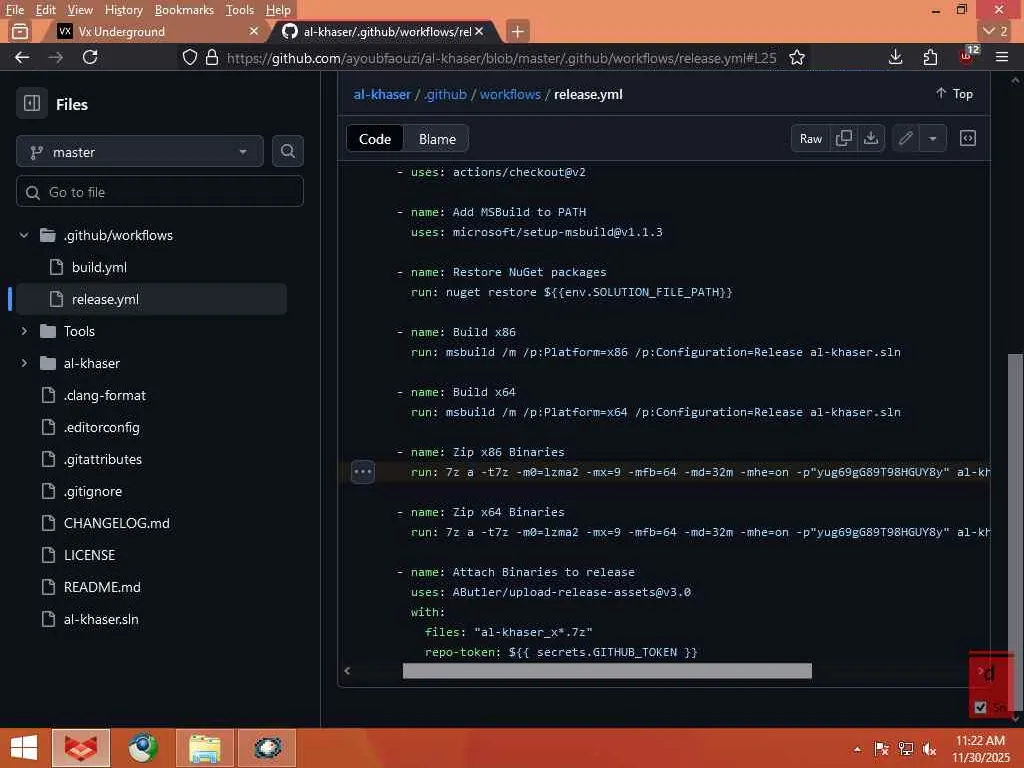Open line actions ellipsis menu
The image size is (1024, 768).
[x=362, y=472]
